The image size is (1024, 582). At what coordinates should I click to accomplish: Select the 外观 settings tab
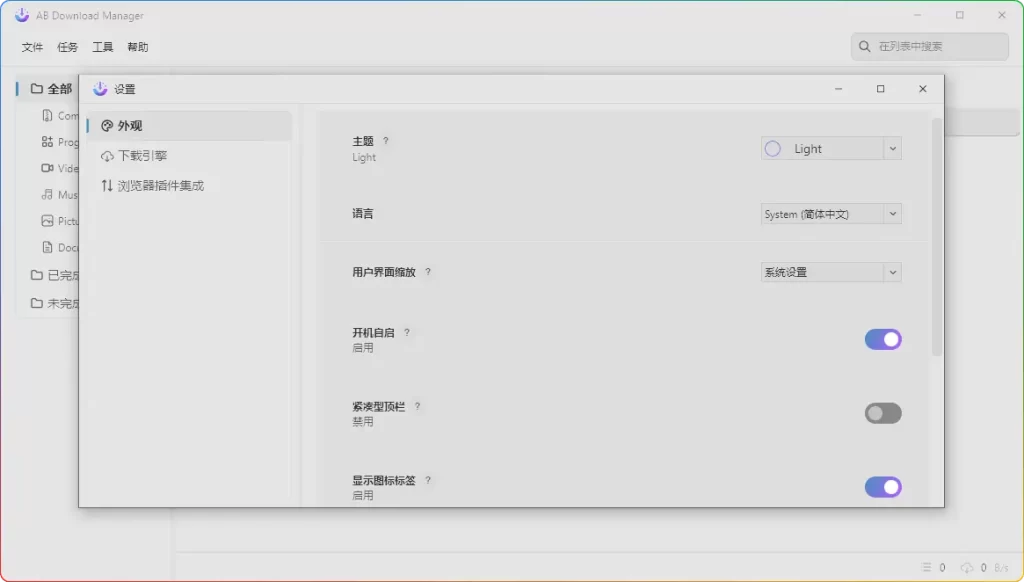(x=189, y=125)
